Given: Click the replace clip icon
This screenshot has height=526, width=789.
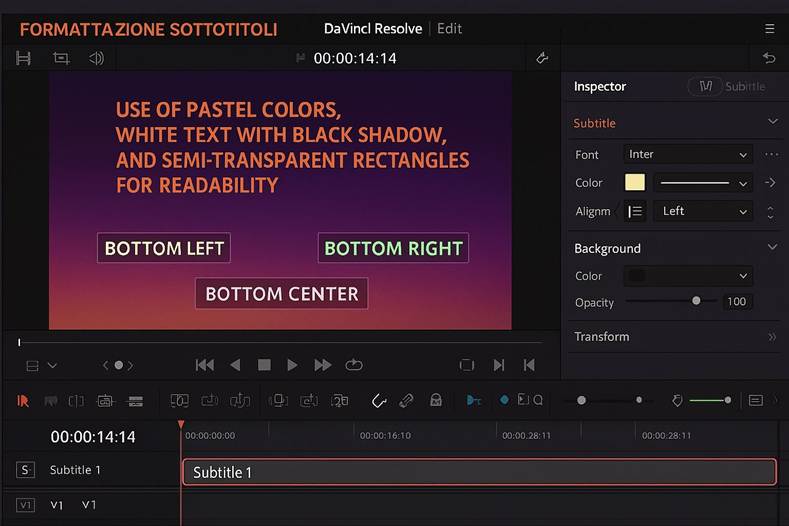Looking at the screenshot, I should coord(240,401).
